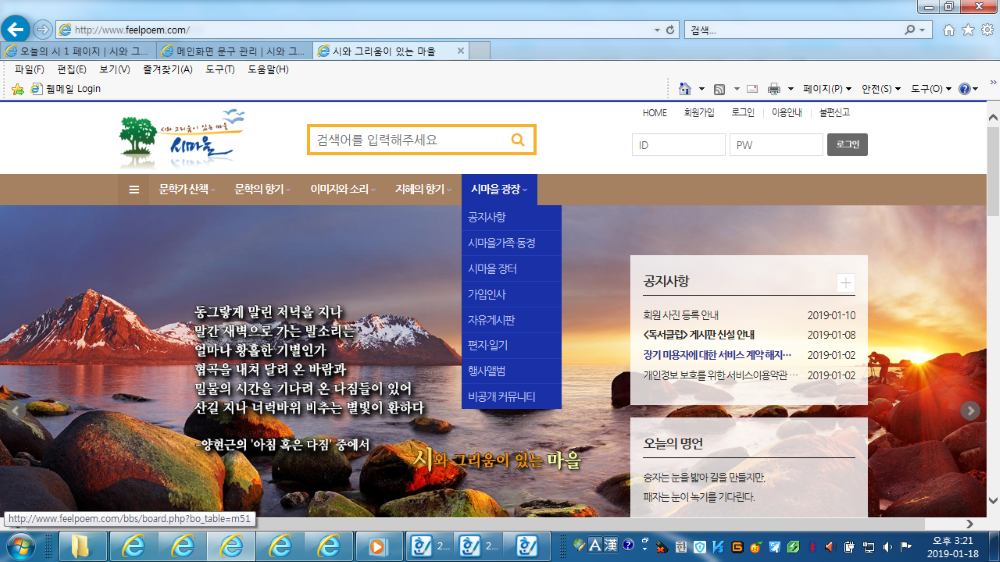The height and width of the screenshot is (562, 1000).
Task: Show previous banner slide arrow
Action: (15, 411)
